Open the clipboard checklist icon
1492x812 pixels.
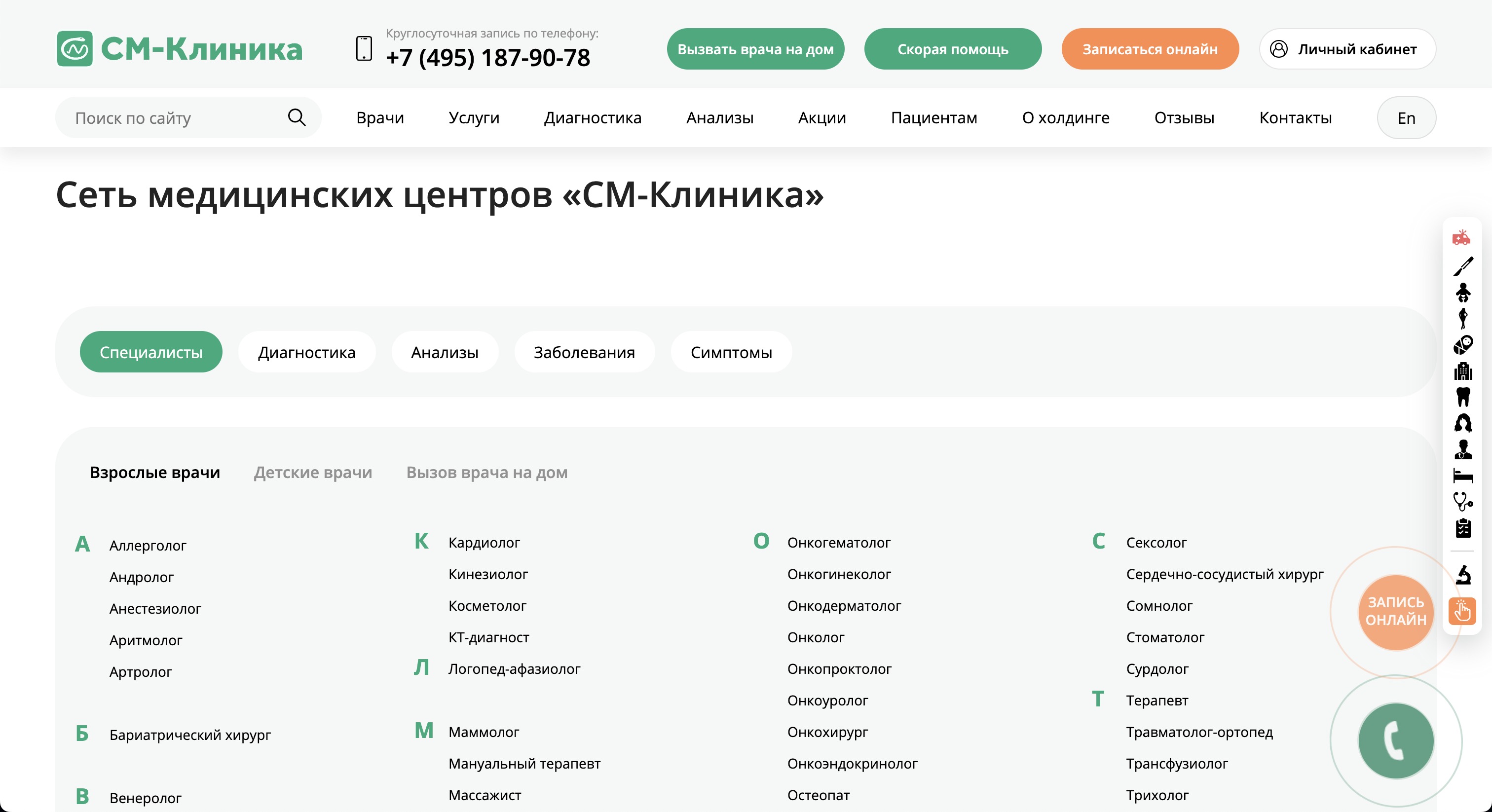pos(1463,528)
